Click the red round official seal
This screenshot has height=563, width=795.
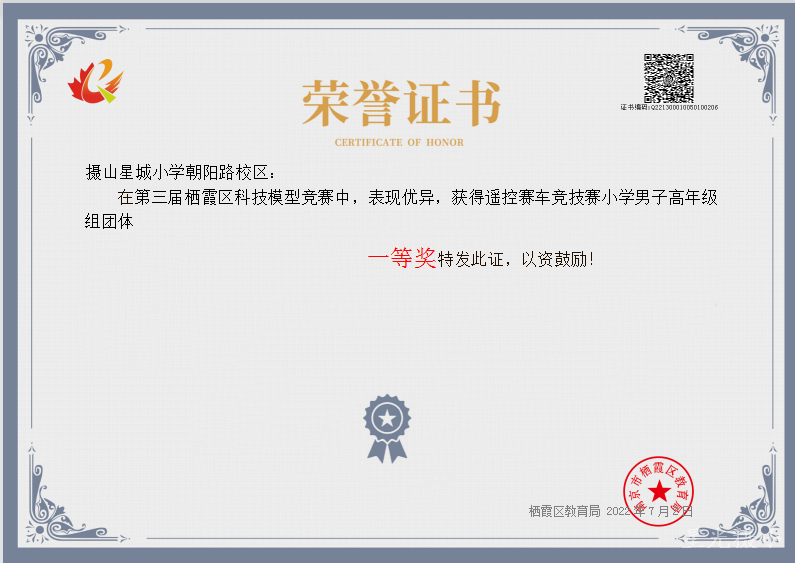pos(659,491)
